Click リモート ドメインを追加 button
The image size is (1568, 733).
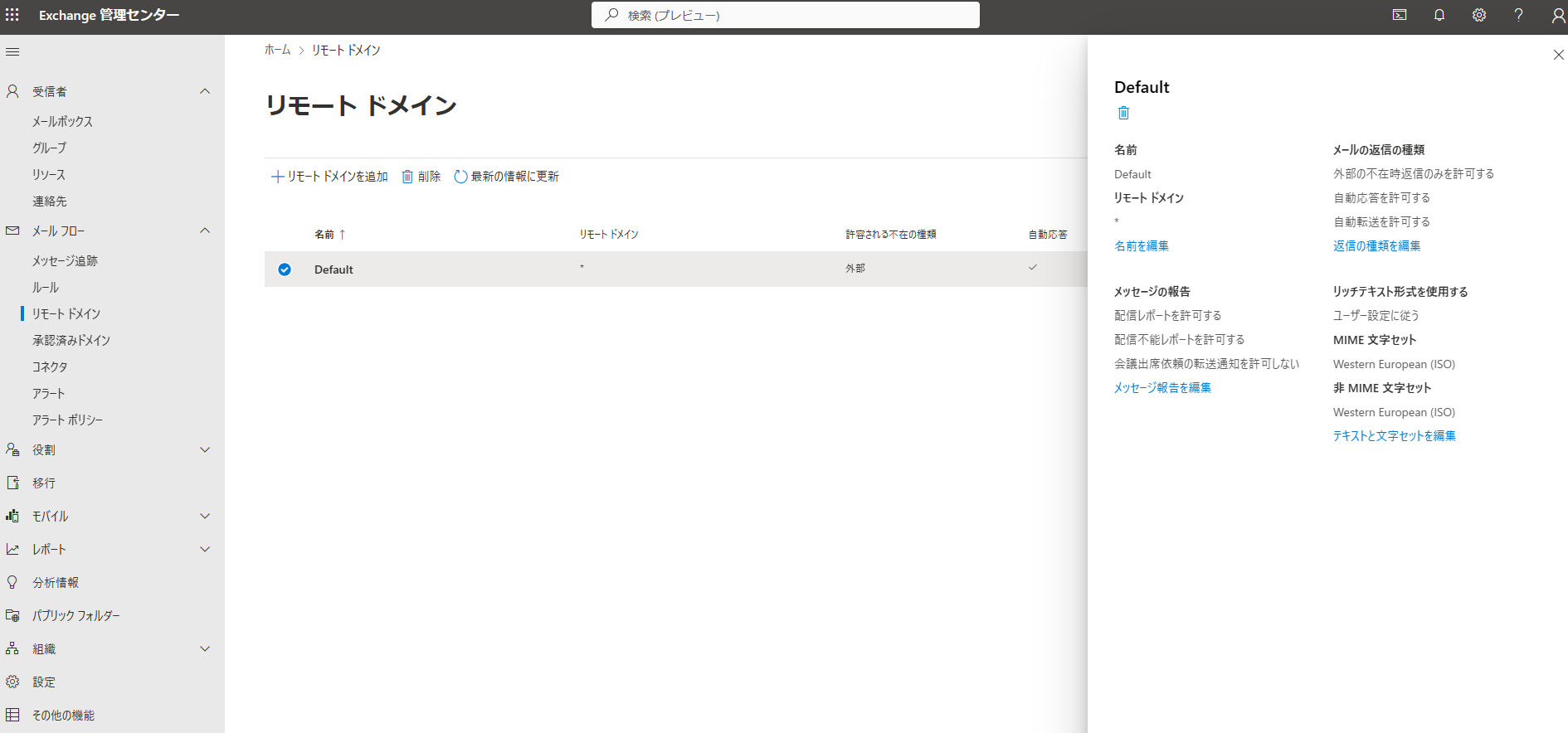point(329,177)
